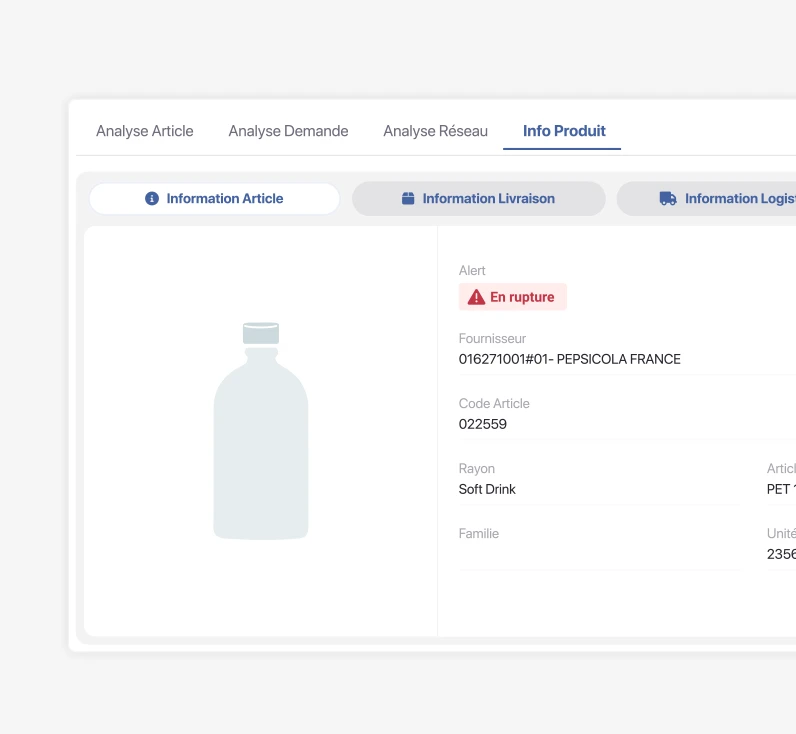This screenshot has width=796, height=734.
Task: Open the Analyse Article tab
Action: pos(145,131)
